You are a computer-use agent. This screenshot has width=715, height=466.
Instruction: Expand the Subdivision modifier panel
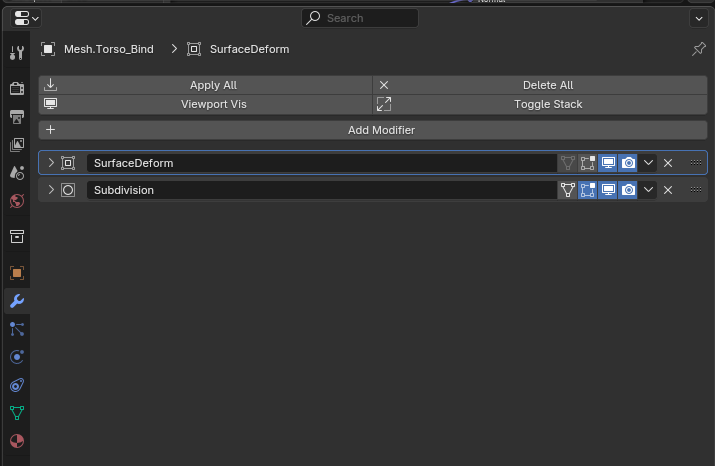pos(51,190)
